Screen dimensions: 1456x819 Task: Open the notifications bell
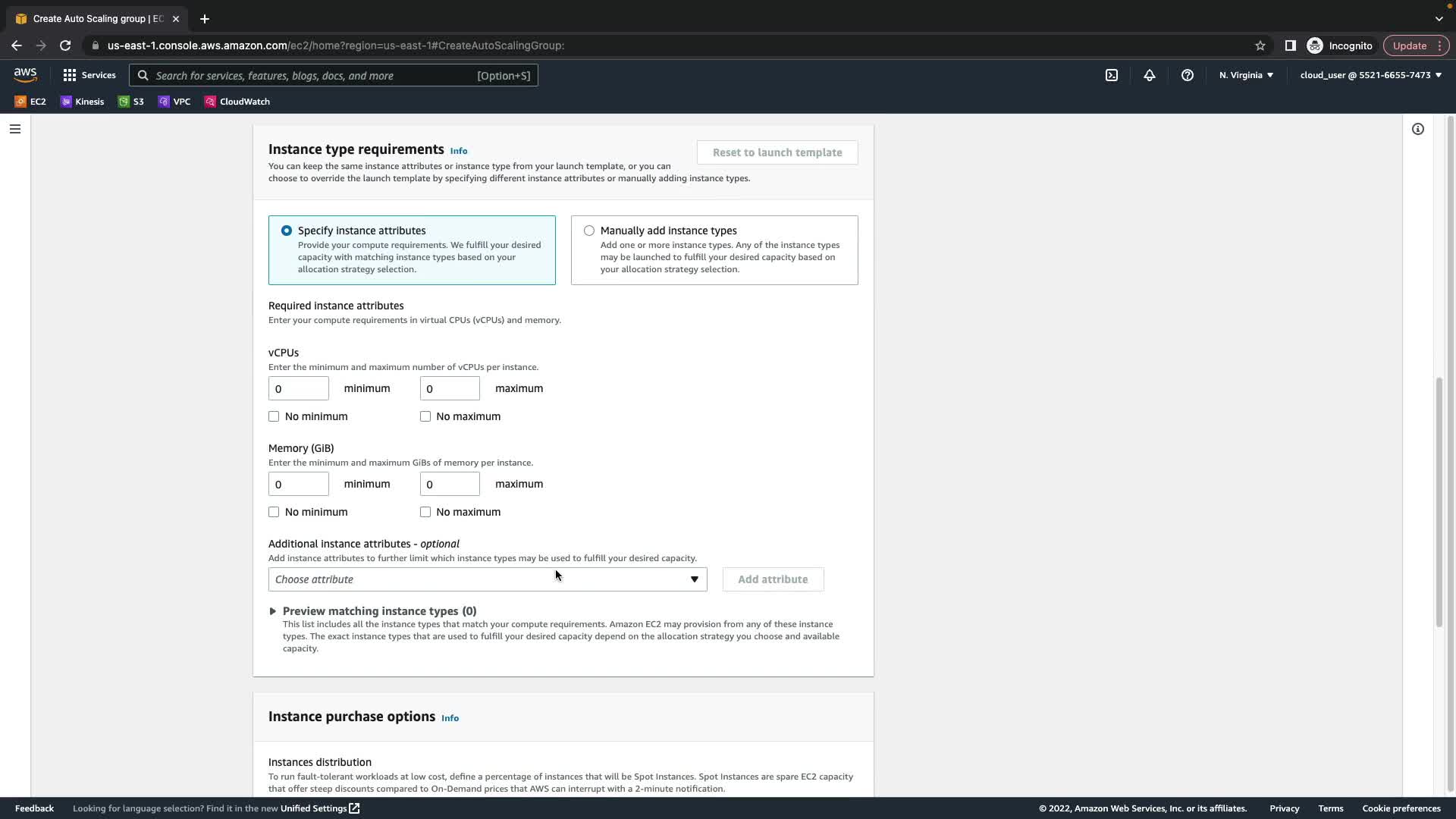pyautogui.click(x=1149, y=75)
